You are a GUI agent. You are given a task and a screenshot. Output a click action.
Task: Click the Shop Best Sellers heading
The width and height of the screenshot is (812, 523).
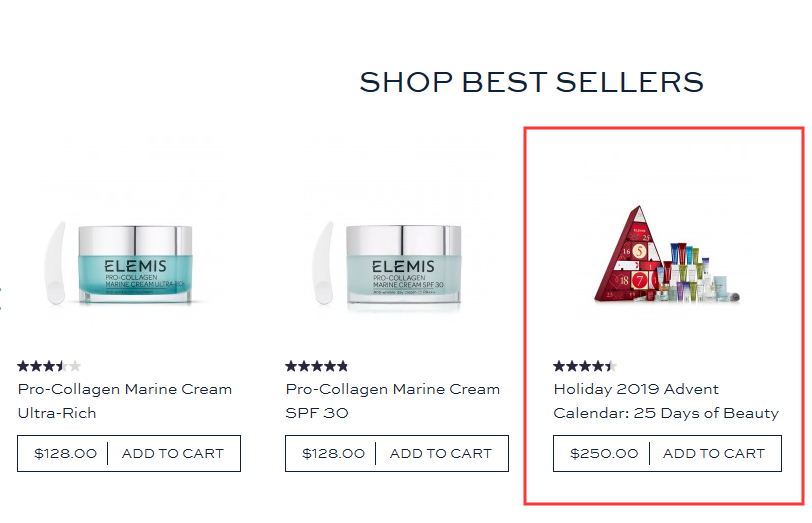(x=531, y=82)
